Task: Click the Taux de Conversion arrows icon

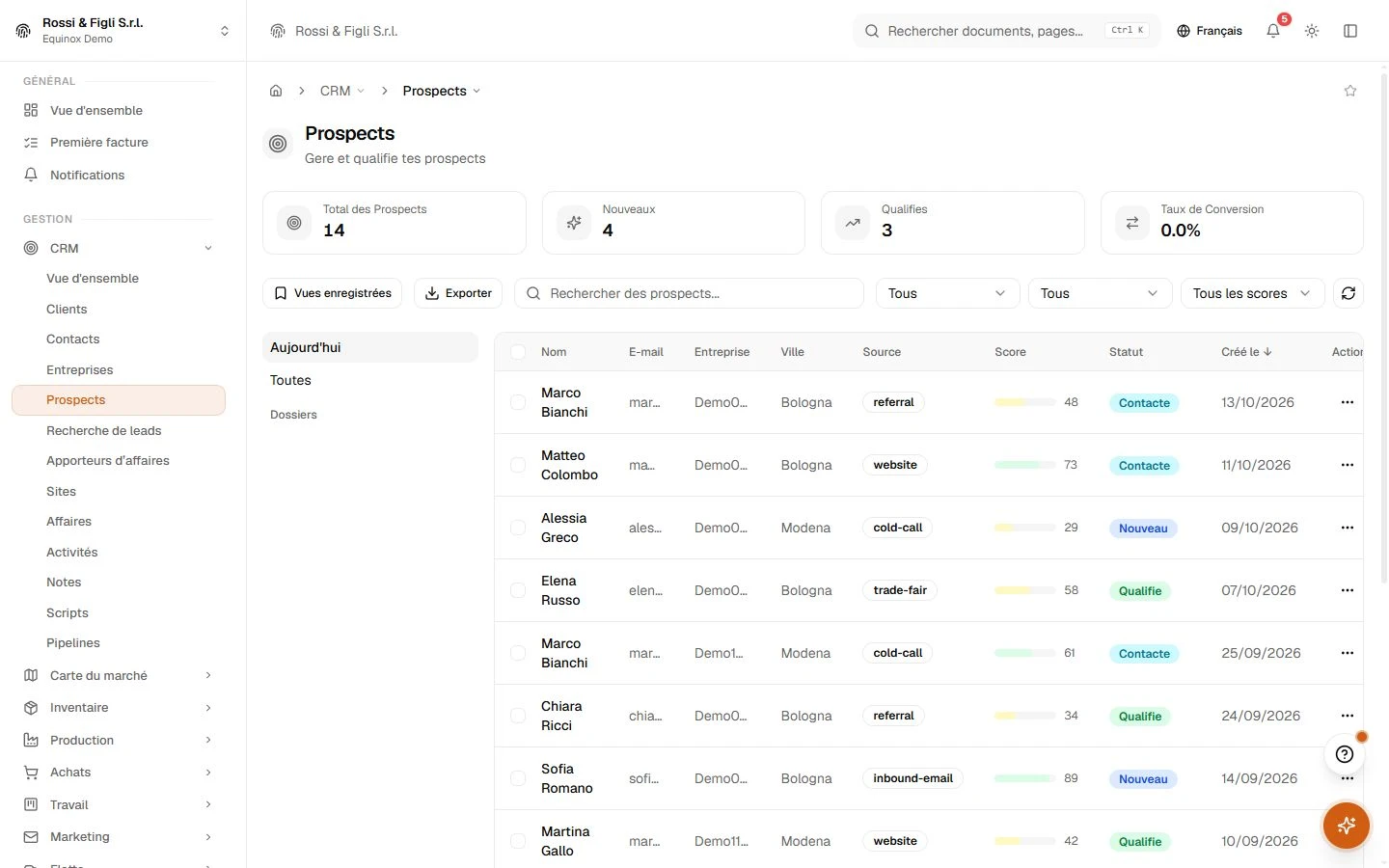Action: (1132, 223)
